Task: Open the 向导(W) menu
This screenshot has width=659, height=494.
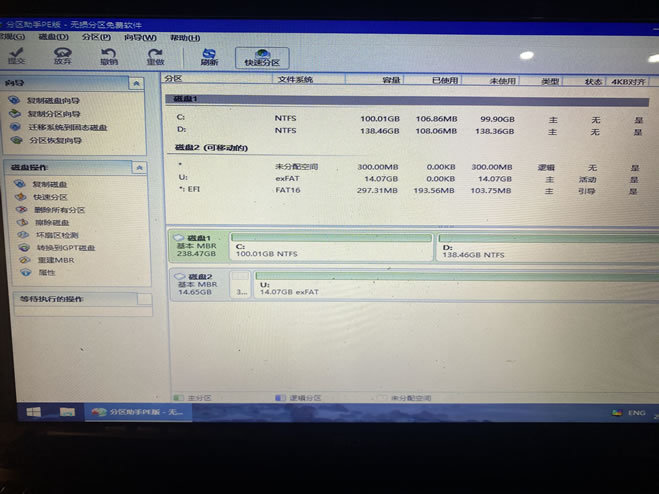Action: 140,38
